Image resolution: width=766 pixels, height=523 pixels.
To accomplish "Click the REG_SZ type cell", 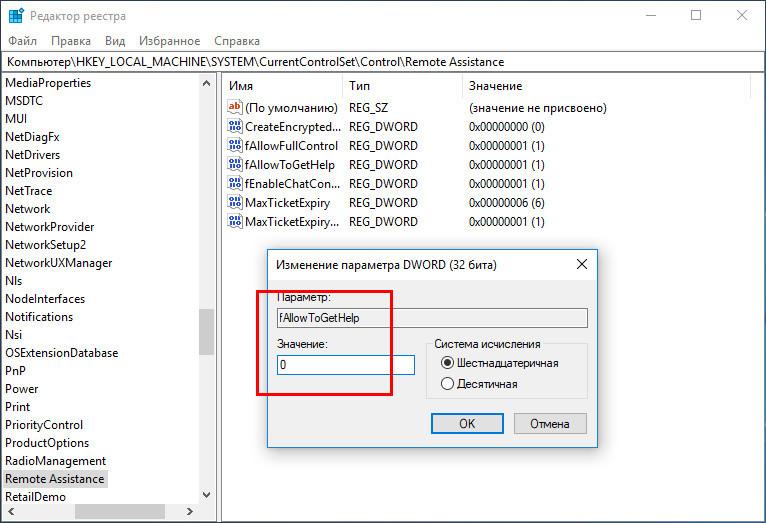I will 368,108.
